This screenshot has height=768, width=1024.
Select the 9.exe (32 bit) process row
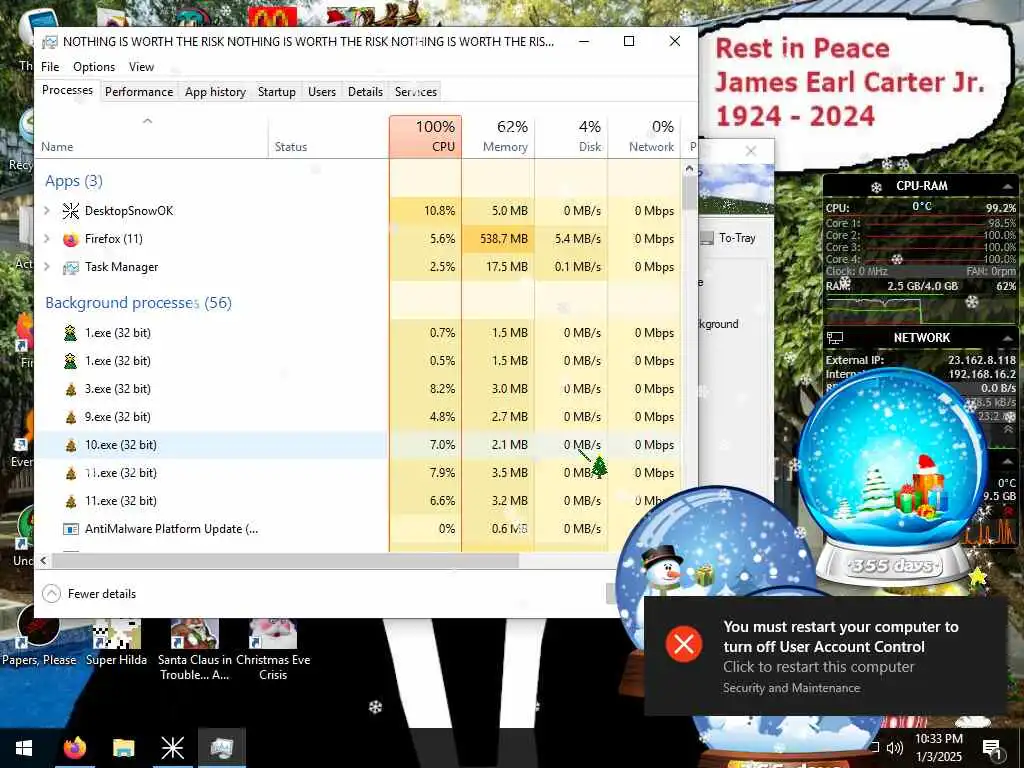click(x=357, y=417)
